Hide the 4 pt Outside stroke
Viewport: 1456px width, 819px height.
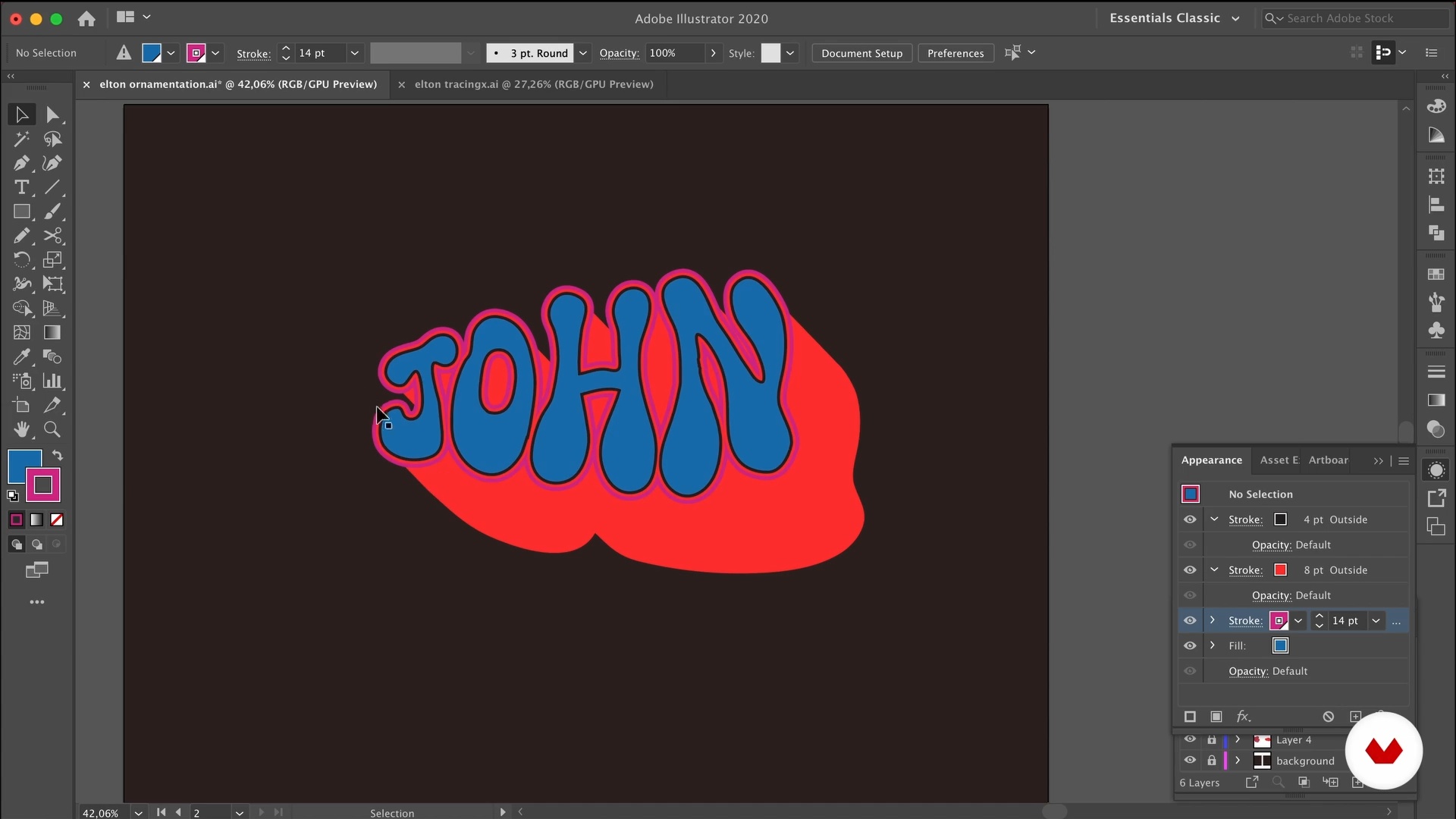point(1190,519)
